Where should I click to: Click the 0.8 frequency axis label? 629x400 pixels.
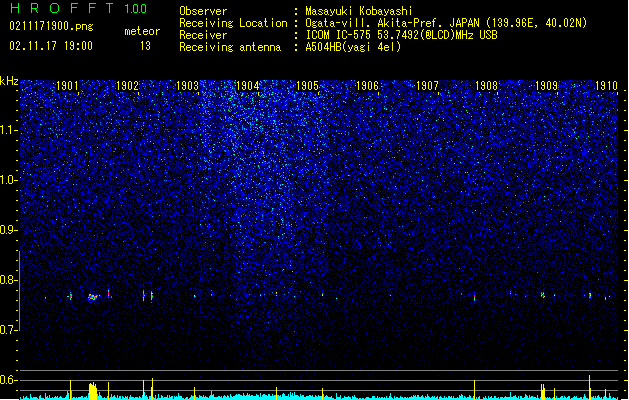[8, 280]
